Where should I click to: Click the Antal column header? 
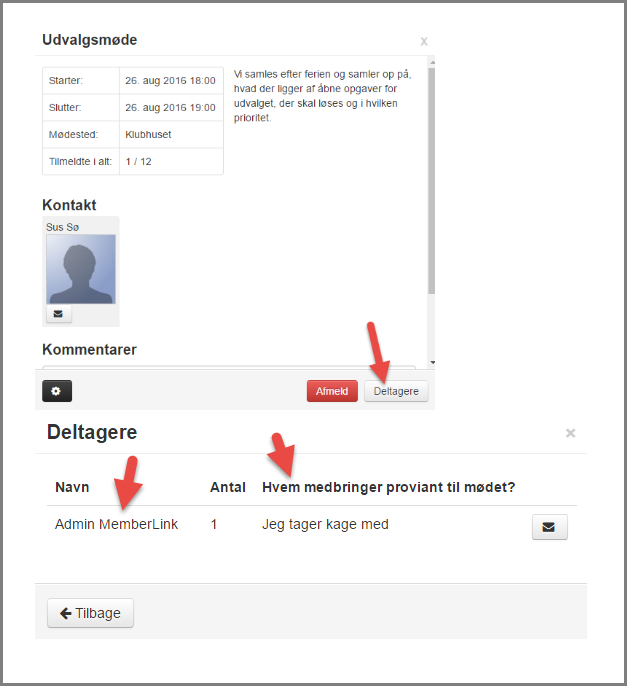pyautogui.click(x=227, y=487)
